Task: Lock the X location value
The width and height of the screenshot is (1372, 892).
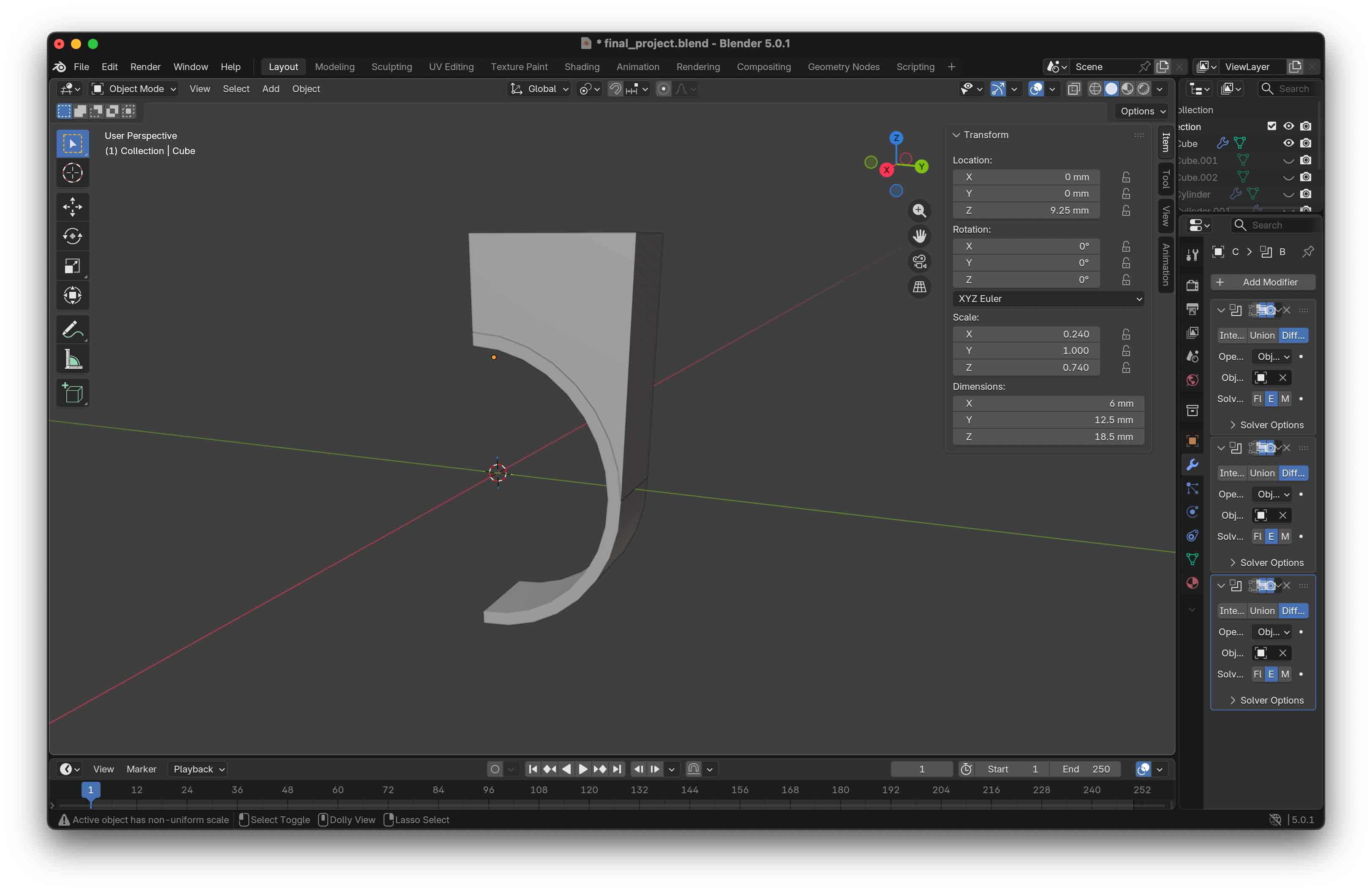Action: pyautogui.click(x=1126, y=177)
